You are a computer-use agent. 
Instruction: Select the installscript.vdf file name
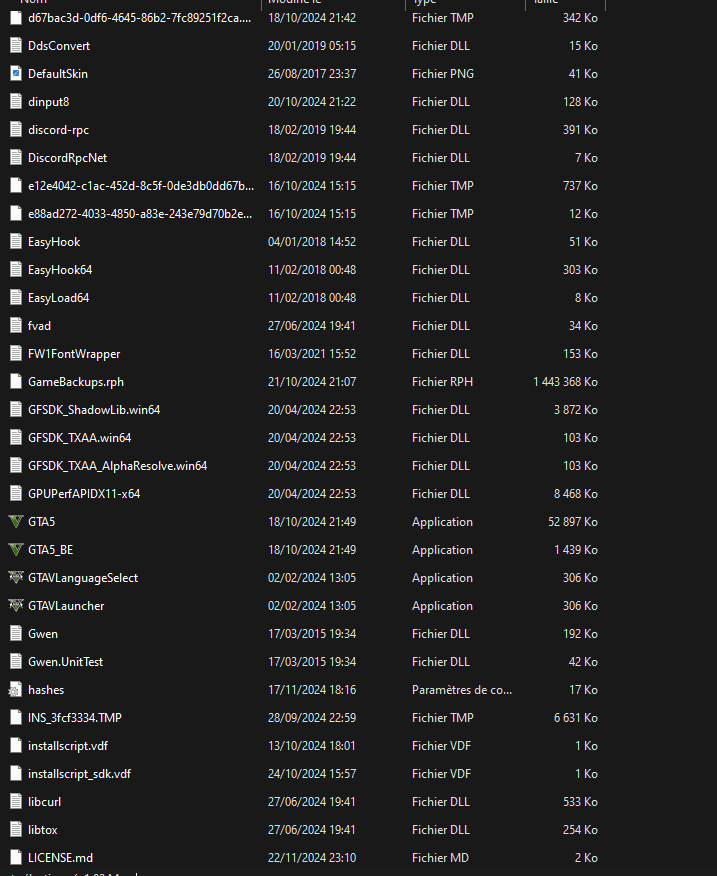click(x=66, y=746)
